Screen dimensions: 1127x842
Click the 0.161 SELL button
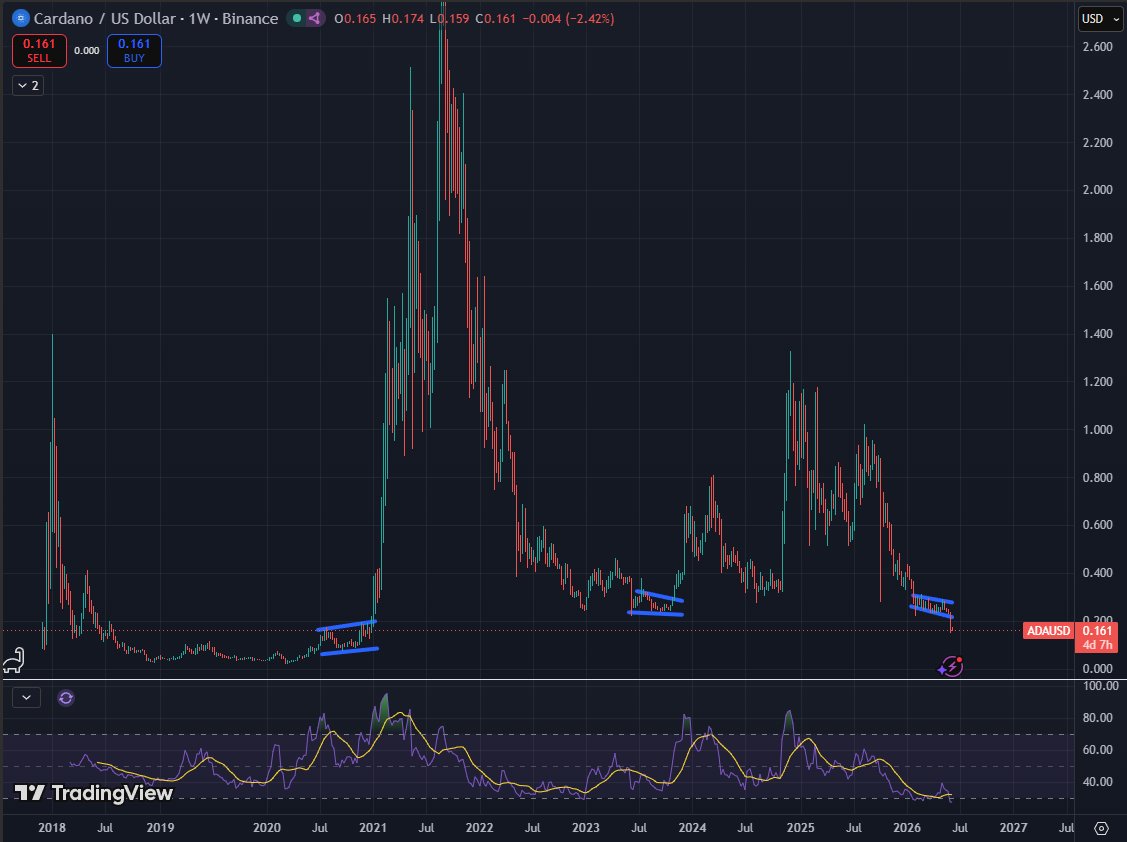[40, 50]
